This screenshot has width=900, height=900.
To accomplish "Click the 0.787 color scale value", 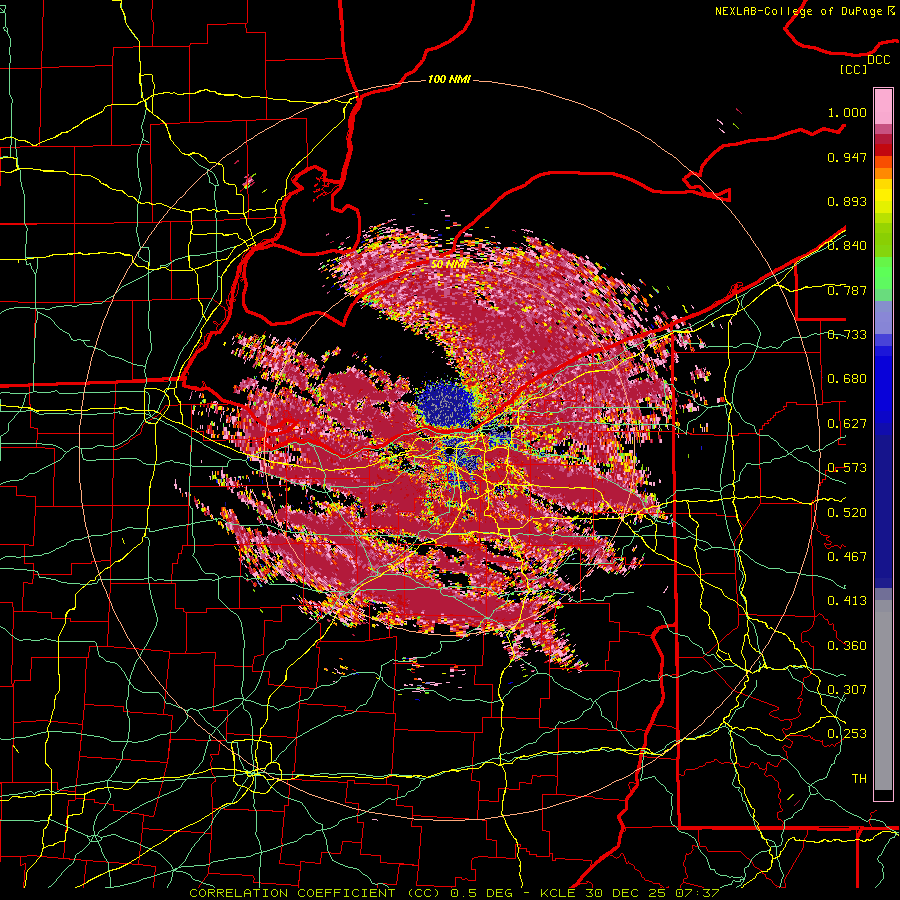I will coord(847,290).
